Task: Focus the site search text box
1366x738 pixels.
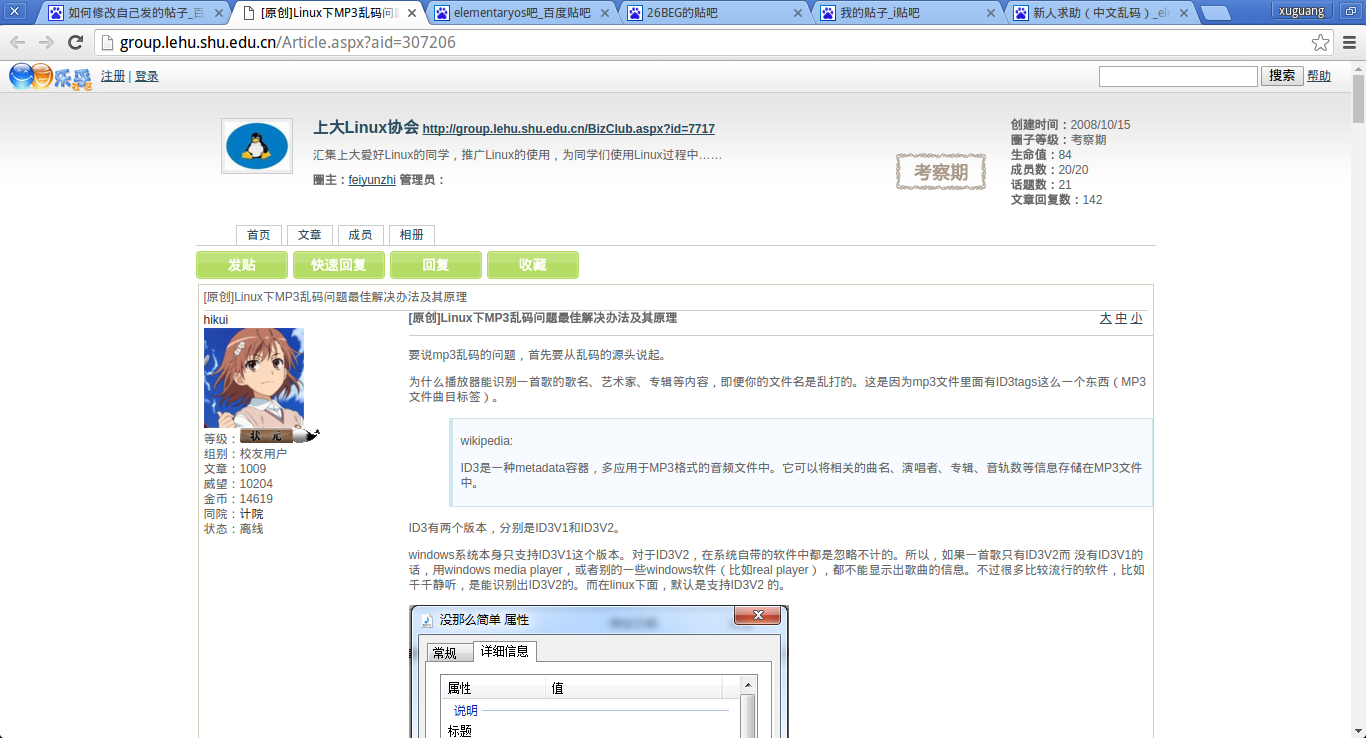Action: [1178, 76]
